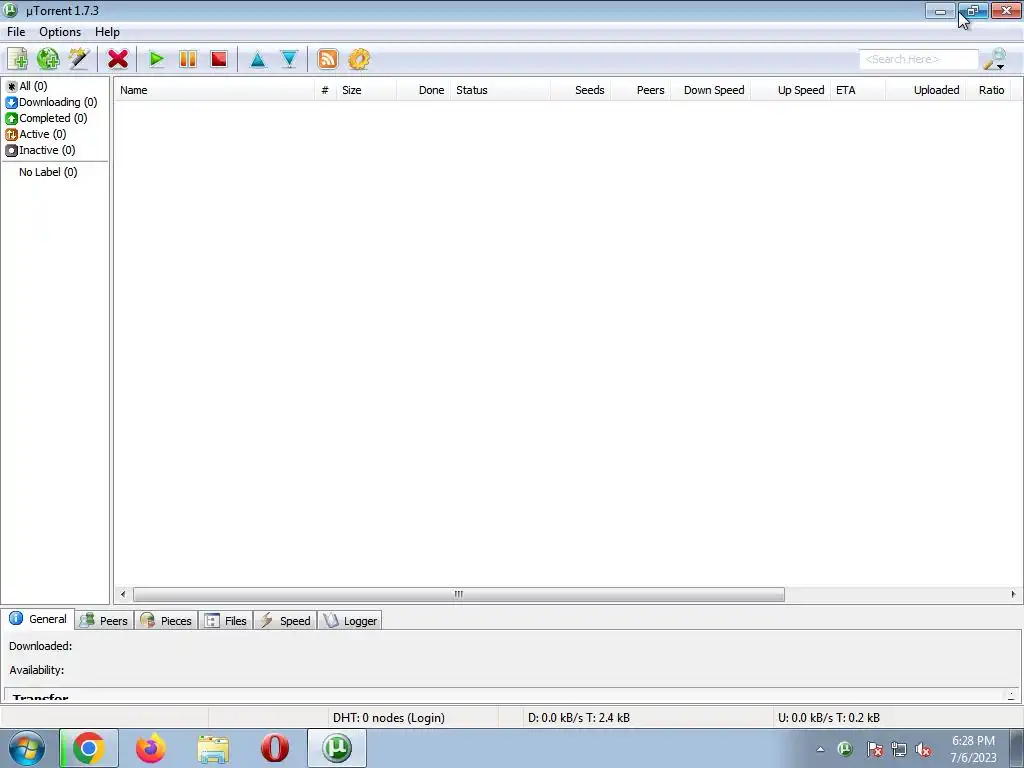Click the muted volume tray icon
This screenshot has height=768, width=1024.
tap(923, 749)
